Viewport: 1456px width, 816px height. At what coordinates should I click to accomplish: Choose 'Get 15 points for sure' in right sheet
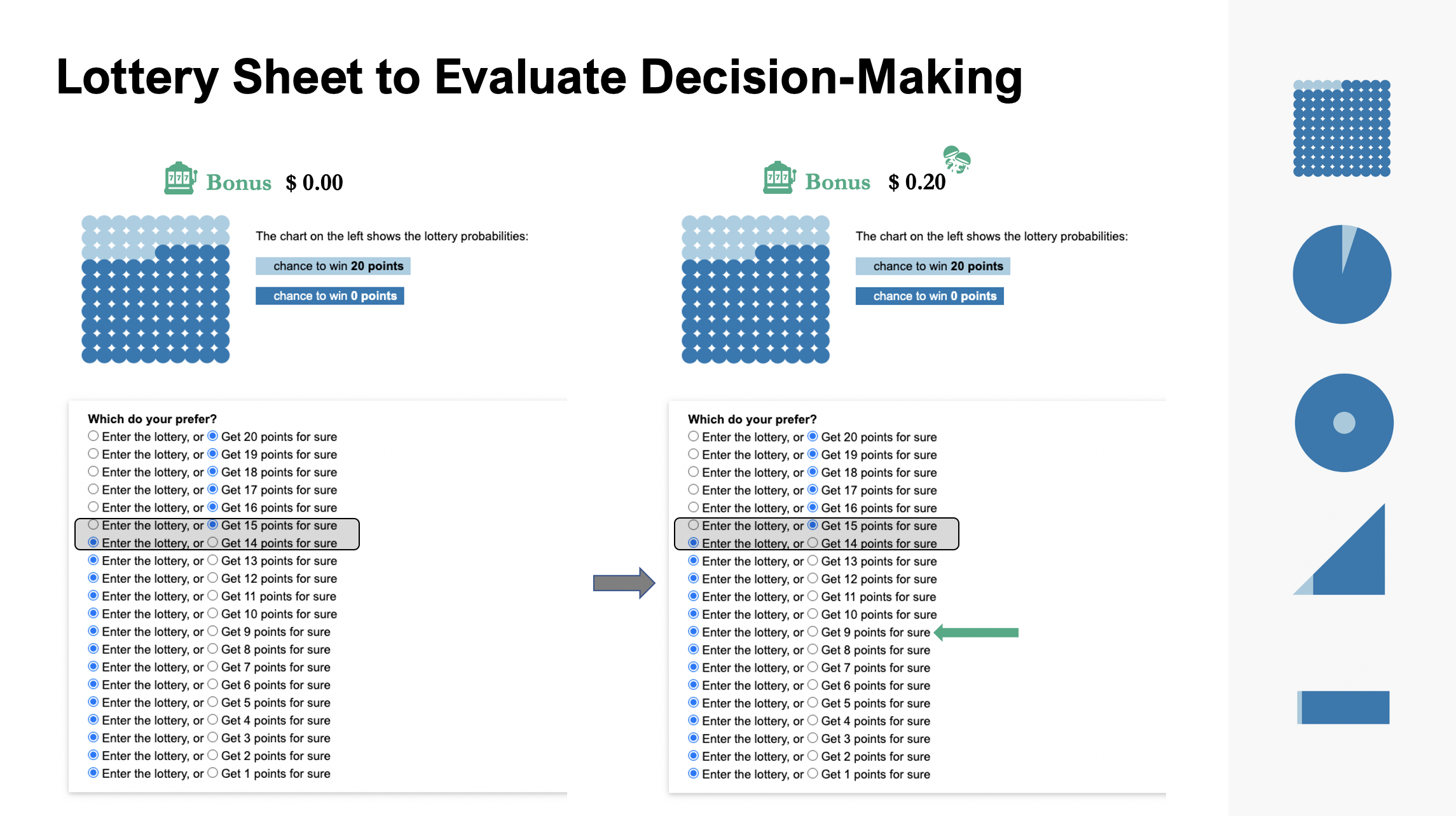(x=813, y=525)
